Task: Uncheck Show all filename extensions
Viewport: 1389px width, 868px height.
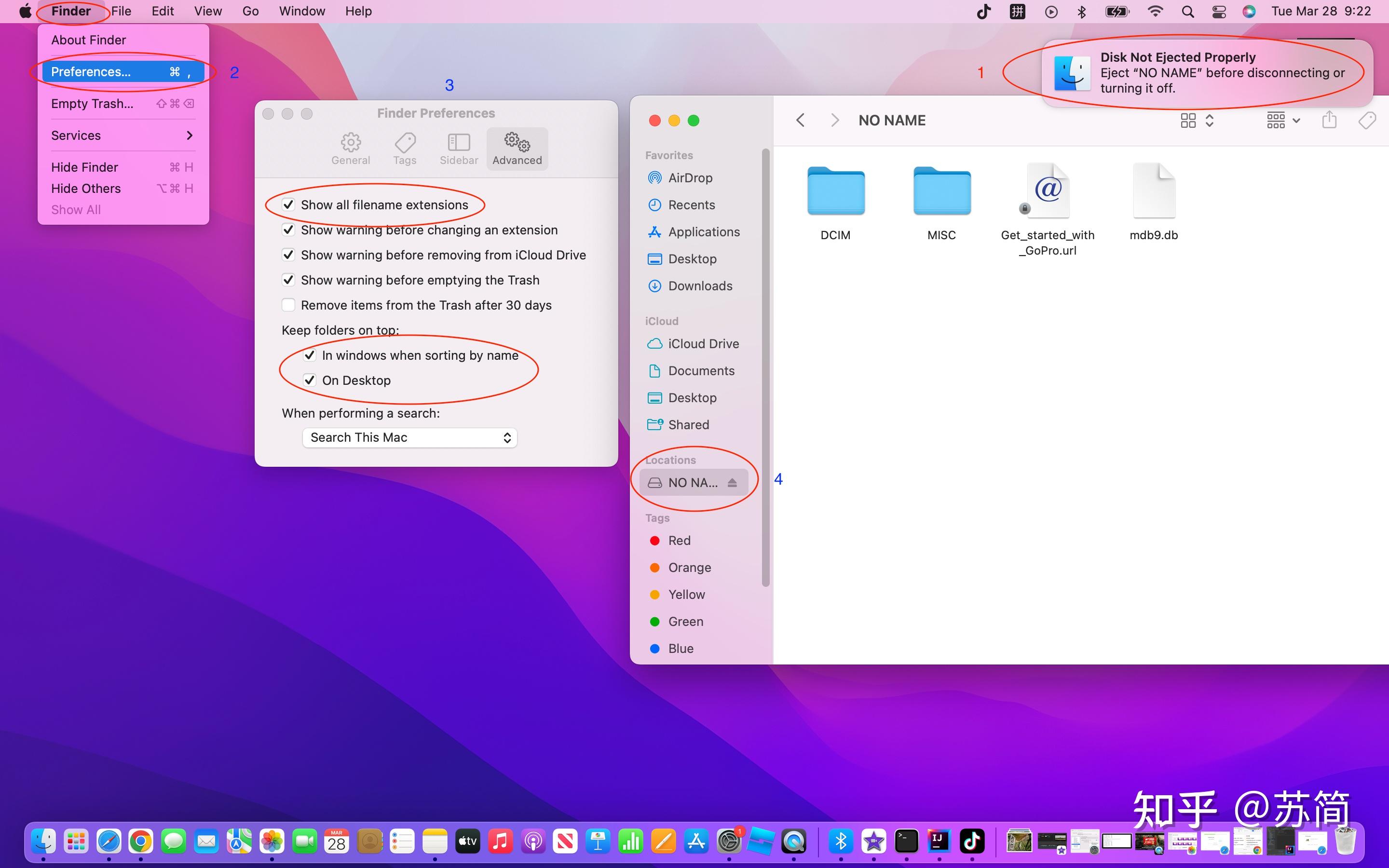Action: tap(289, 205)
